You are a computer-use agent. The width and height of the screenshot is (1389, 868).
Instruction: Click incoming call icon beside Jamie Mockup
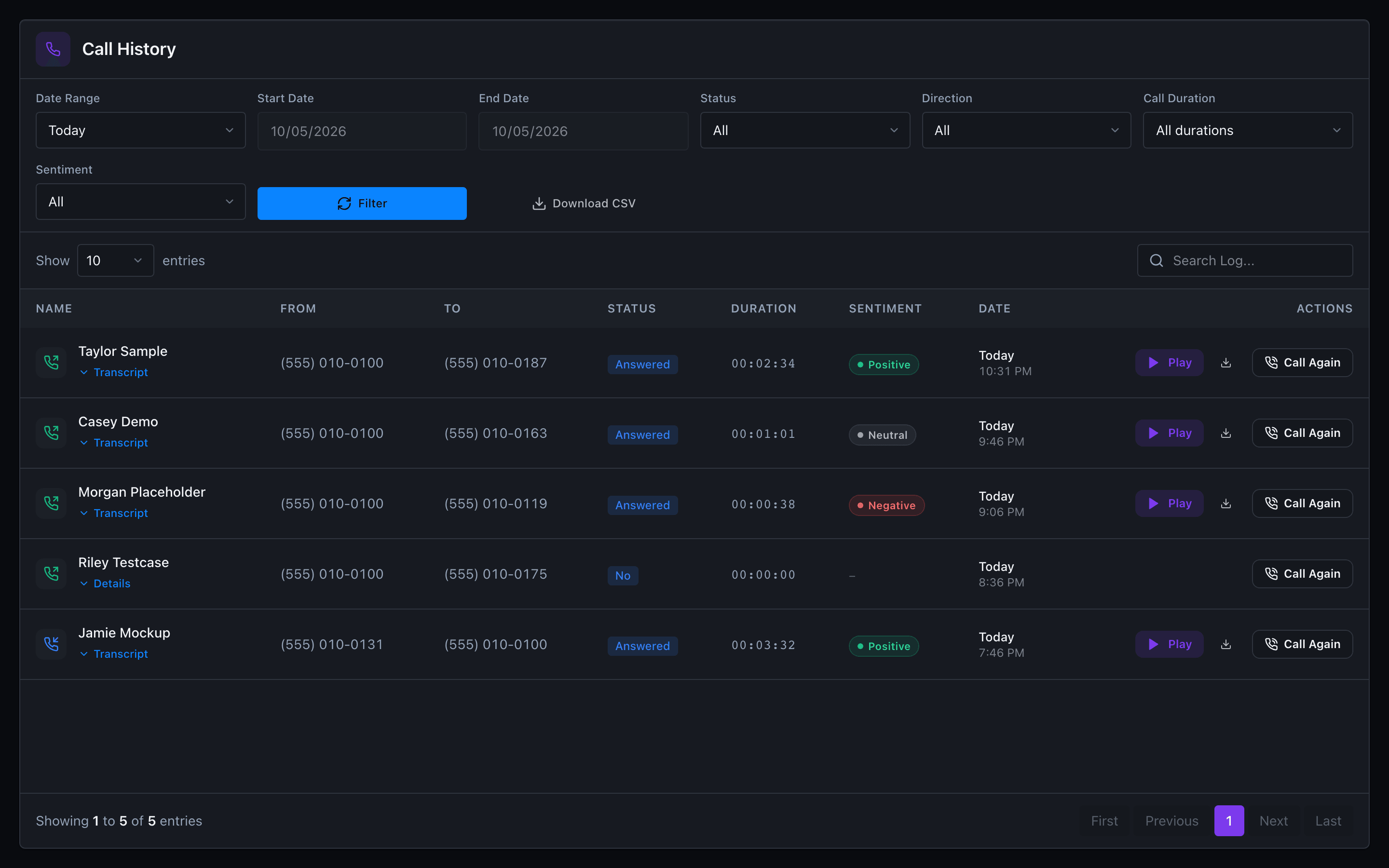pos(51,644)
